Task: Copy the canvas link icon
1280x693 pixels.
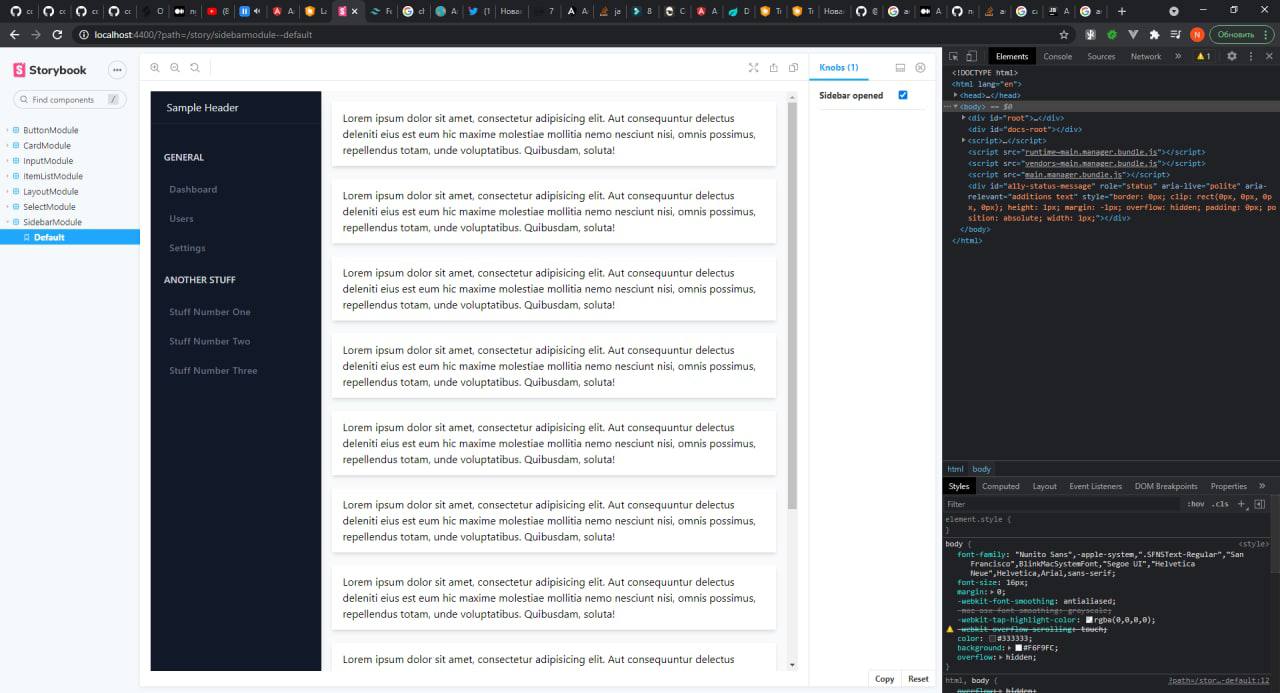Action: [x=794, y=68]
